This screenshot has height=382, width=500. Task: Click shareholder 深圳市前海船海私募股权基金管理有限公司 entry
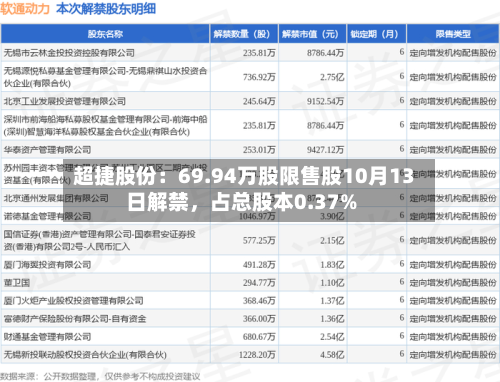pyautogui.click(x=105, y=126)
